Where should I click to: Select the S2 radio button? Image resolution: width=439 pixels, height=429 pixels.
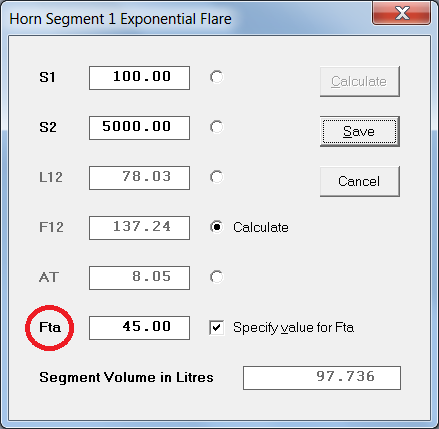click(x=217, y=127)
